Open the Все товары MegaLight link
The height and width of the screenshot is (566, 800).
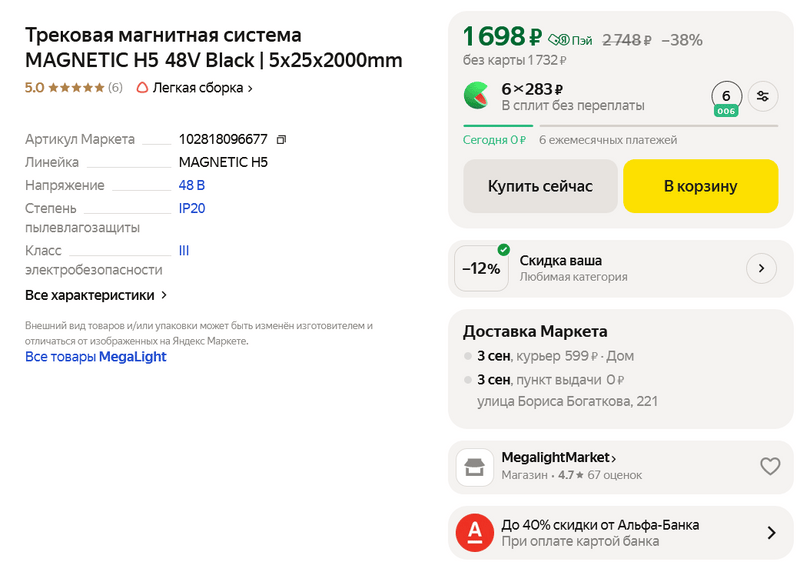click(96, 357)
